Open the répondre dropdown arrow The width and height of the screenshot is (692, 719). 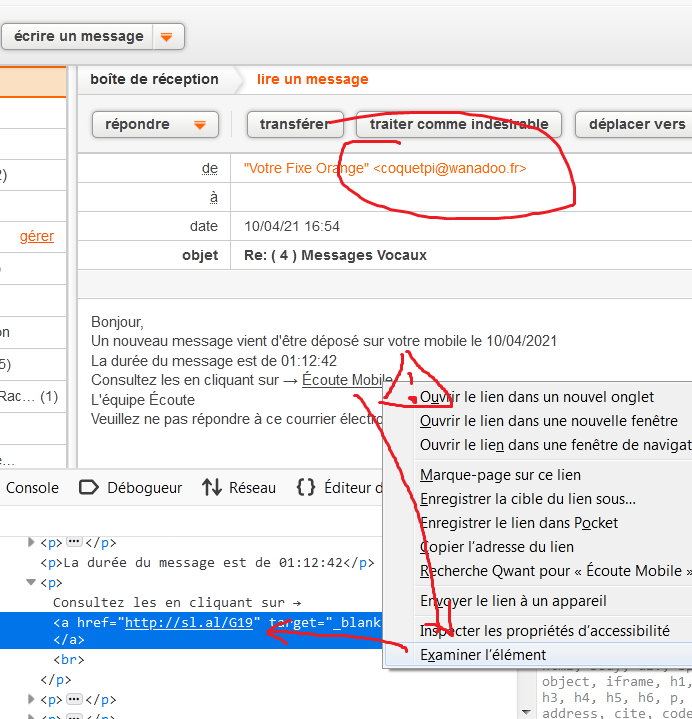coord(199,125)
